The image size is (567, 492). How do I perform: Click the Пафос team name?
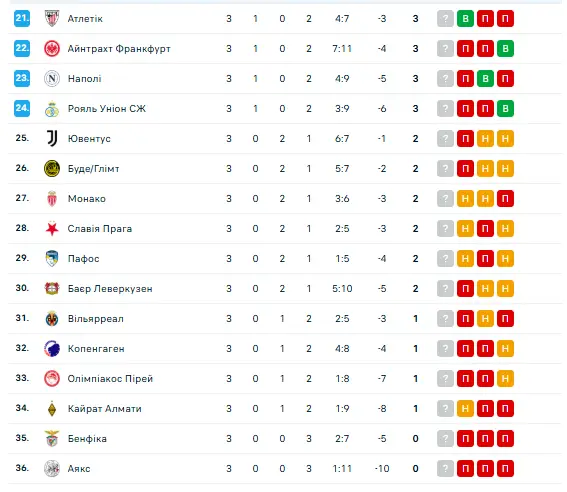click(84, 259)
